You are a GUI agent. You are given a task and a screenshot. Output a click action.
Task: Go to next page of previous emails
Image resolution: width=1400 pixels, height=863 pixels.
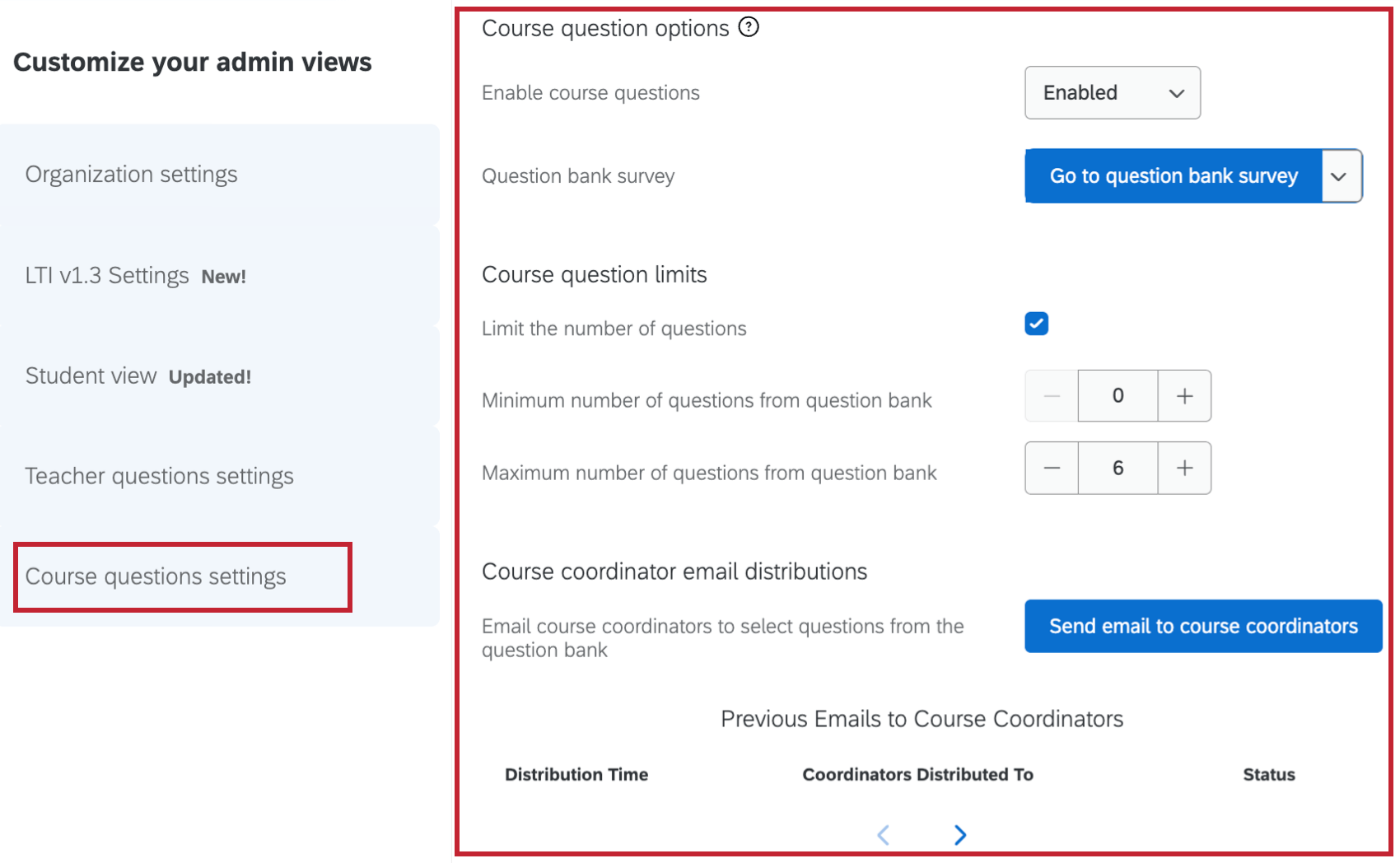point(959,834)
